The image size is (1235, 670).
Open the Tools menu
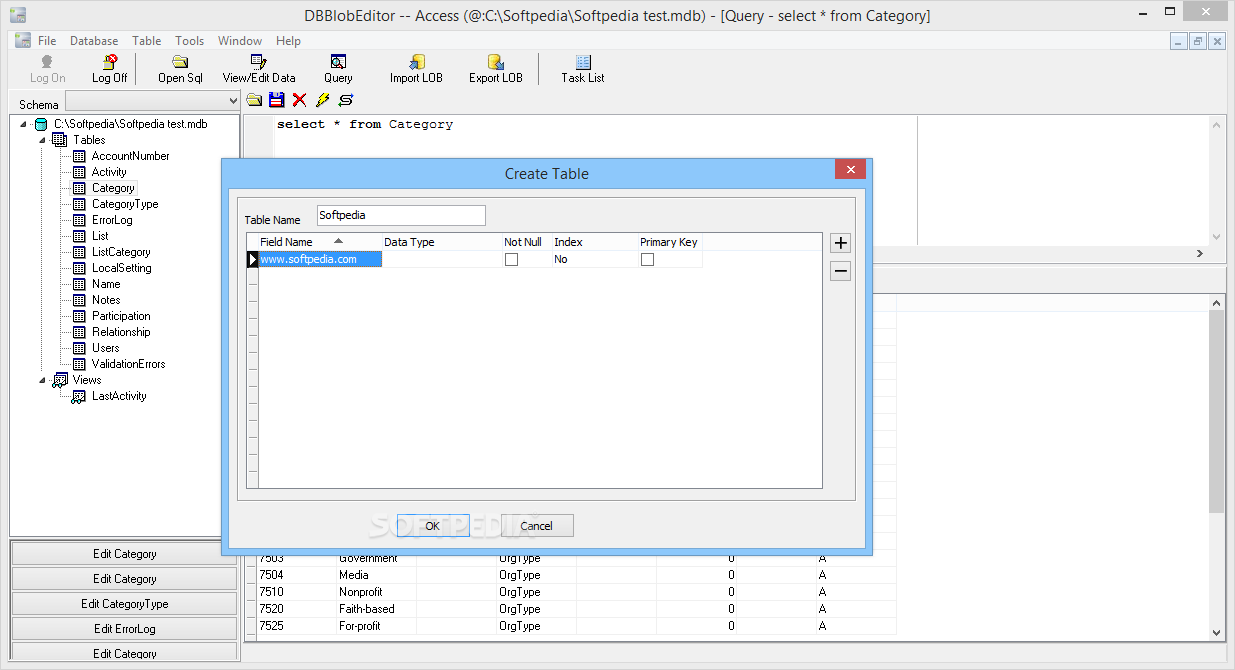[x=189, y=41]
